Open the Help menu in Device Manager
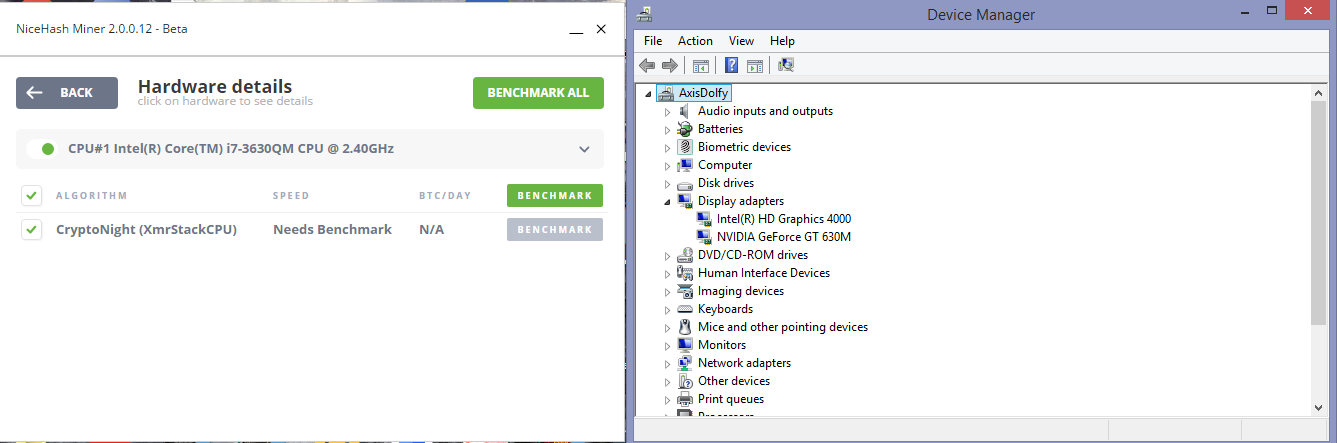Image resolution: width=1337 pixels, height=443 pixels. click(782, 41)
